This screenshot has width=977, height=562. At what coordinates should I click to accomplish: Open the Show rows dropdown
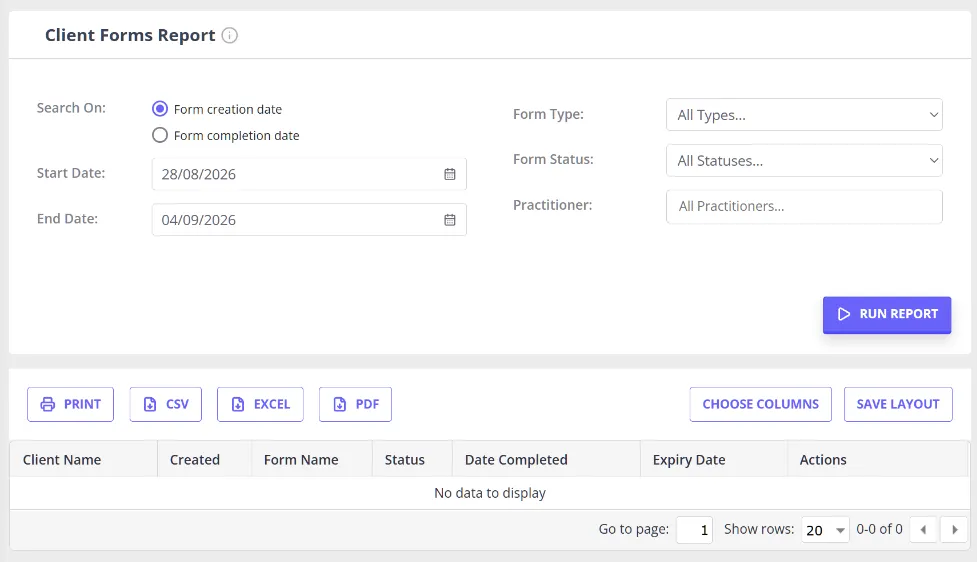825,530
